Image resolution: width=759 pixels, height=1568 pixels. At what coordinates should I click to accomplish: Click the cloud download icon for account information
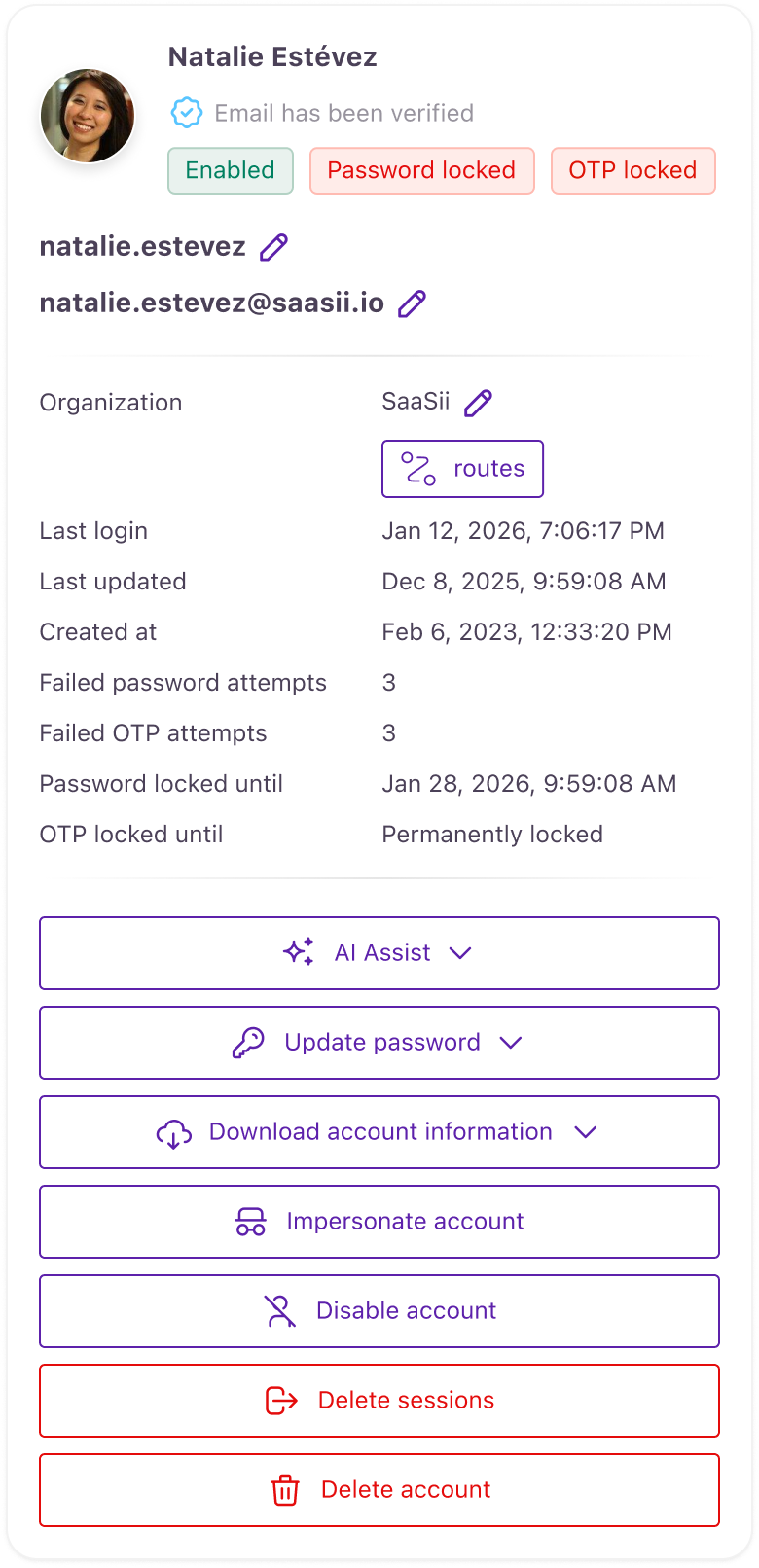[x=174, y=1131]
